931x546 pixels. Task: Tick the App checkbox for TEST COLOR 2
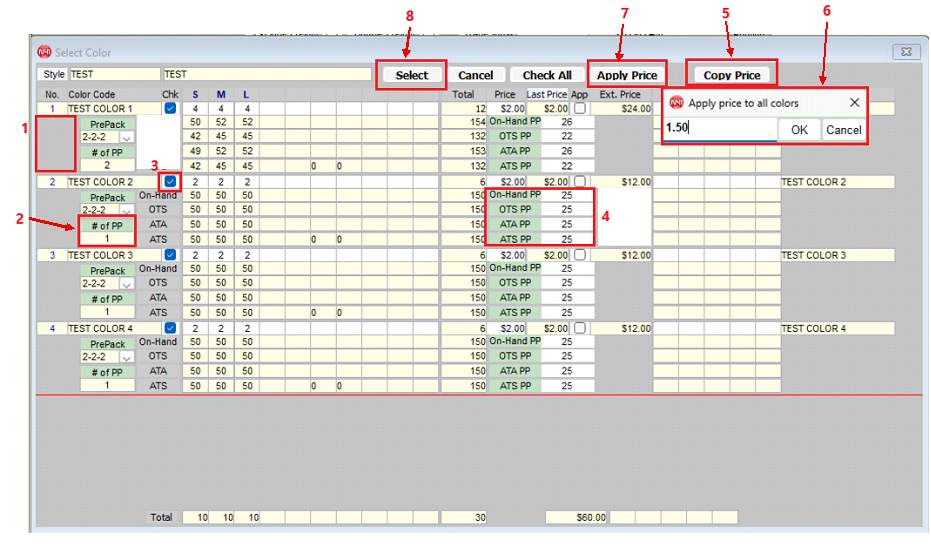[580, 182]
